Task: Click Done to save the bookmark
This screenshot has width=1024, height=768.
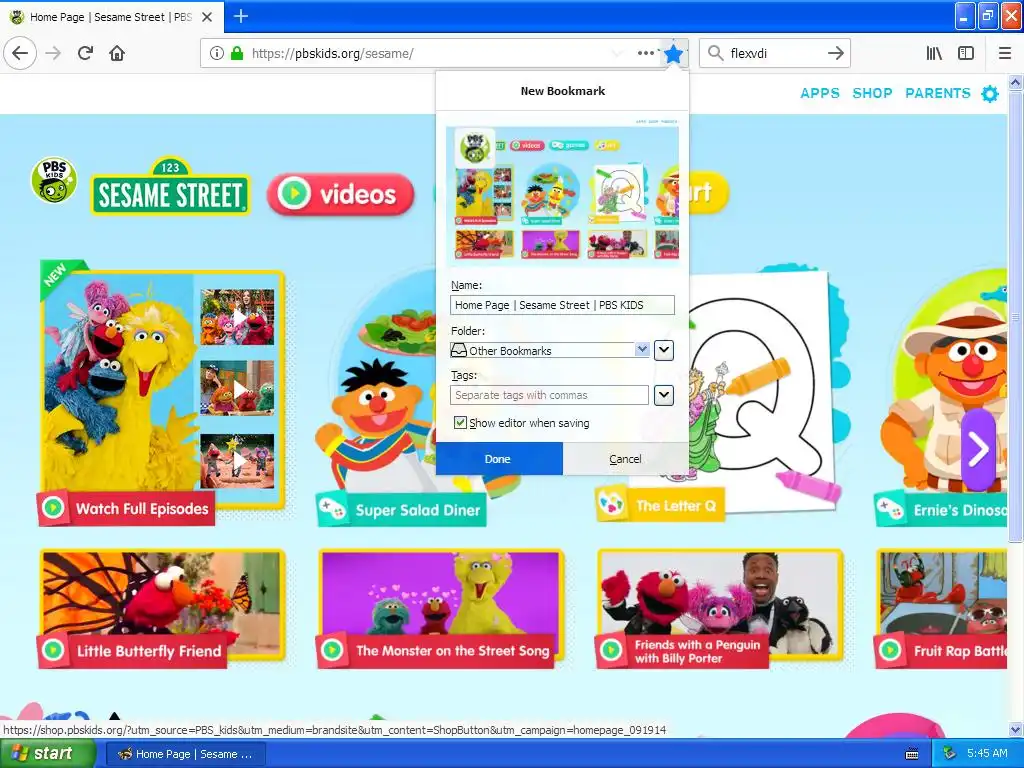Action: click(x=499, y=458)
